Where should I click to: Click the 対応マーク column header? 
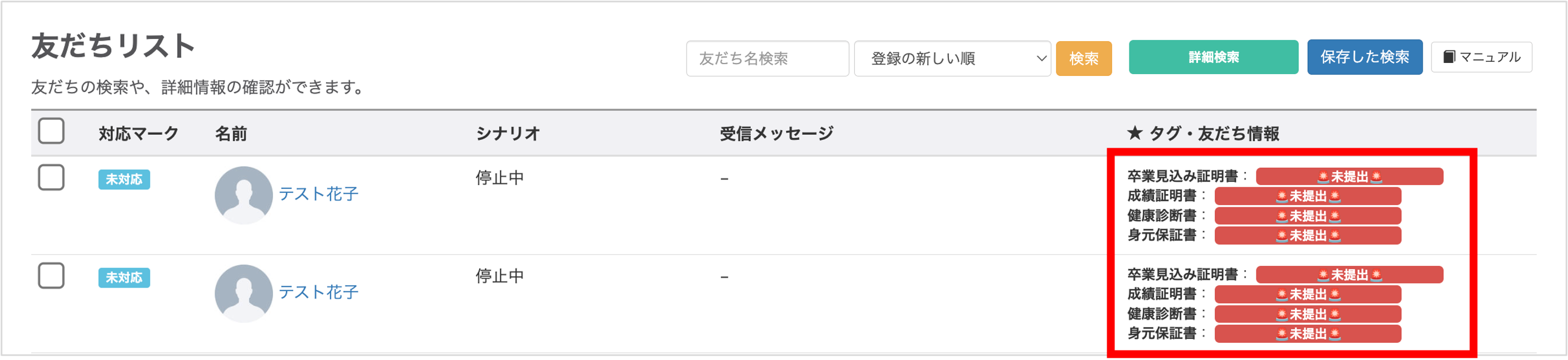tap(138, 133)
